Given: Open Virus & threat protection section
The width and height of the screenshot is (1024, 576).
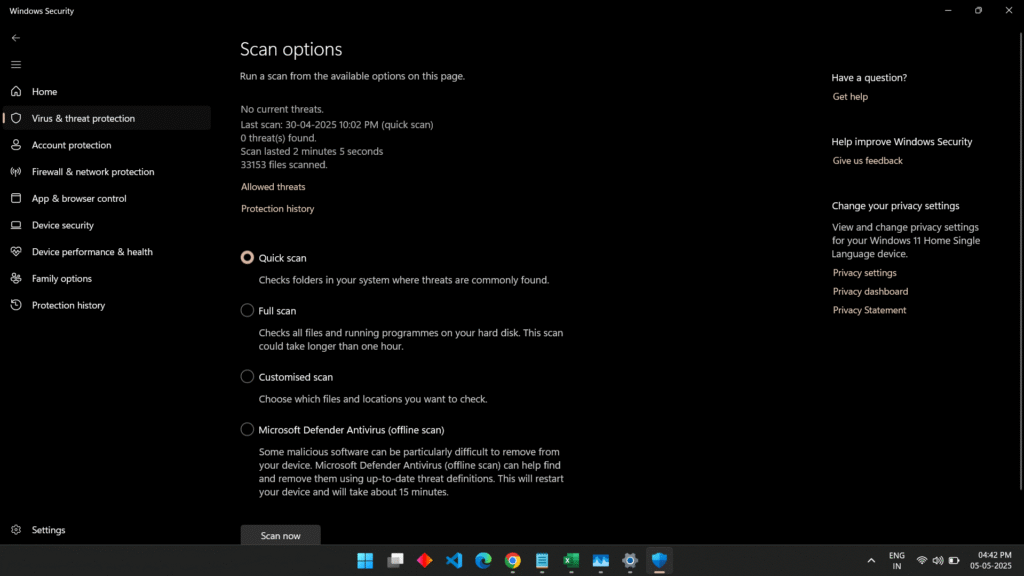Looking at the screenshot, I should click(84, 118).
